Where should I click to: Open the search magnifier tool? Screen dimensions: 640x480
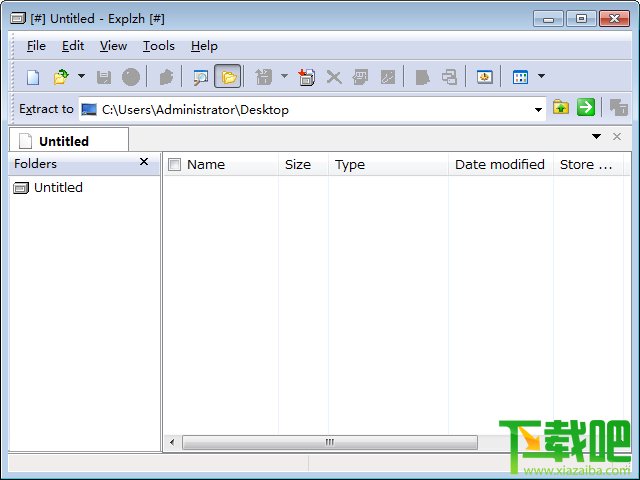pyautogui.click(x=200, y=77)
